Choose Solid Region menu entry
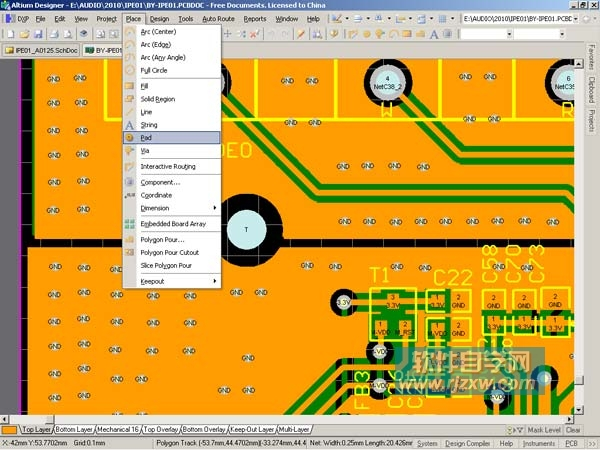Screen dimensions: 600x450 coord(172,99)
